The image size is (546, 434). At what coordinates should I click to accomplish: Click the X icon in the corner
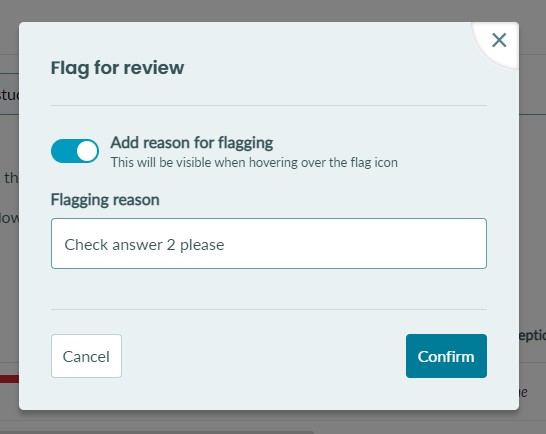pyautogui.click(x=499, y=40)
